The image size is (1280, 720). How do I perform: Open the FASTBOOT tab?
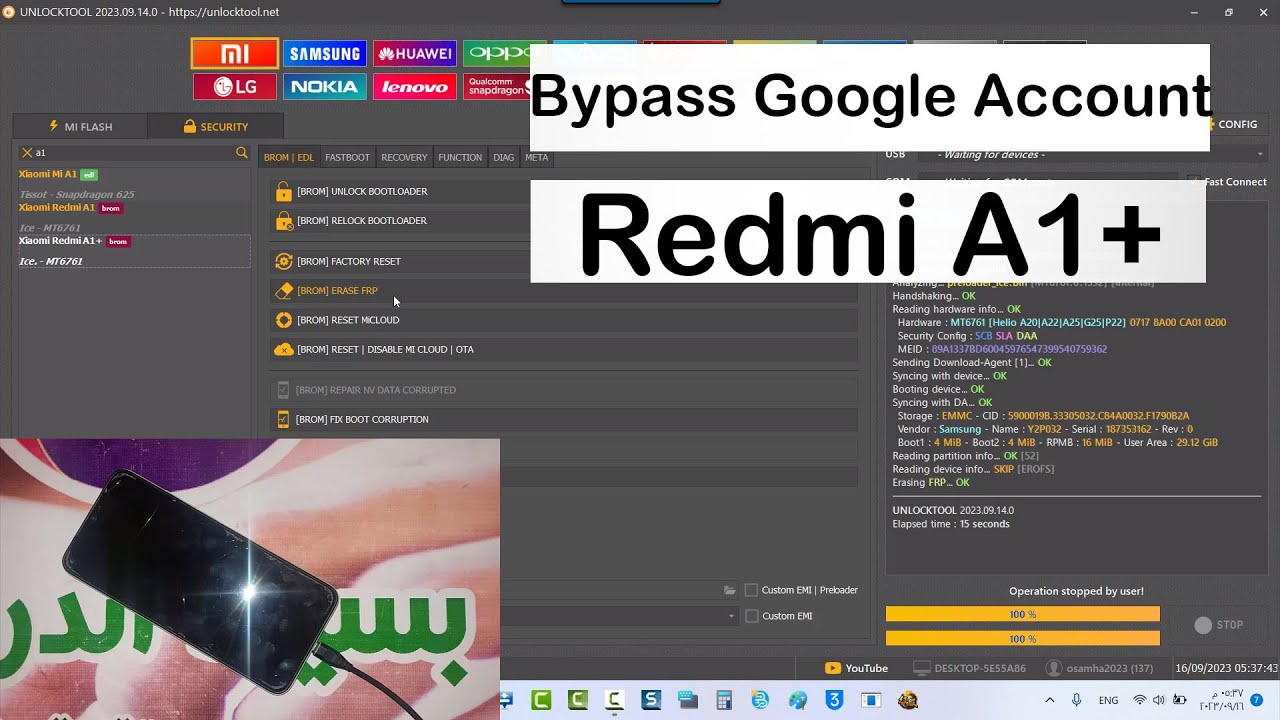point(347,157)
